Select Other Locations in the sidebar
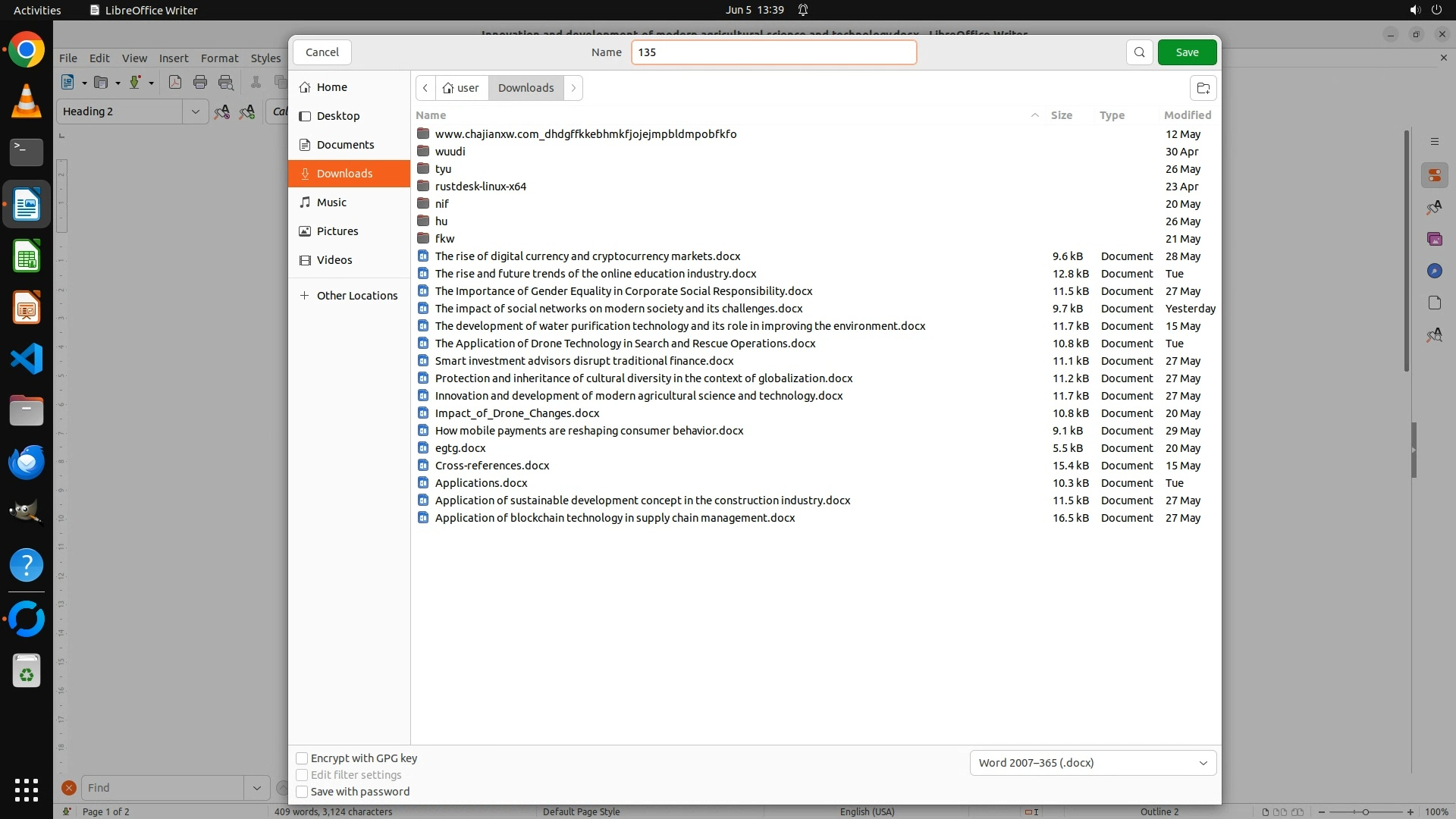 (356, 296)
